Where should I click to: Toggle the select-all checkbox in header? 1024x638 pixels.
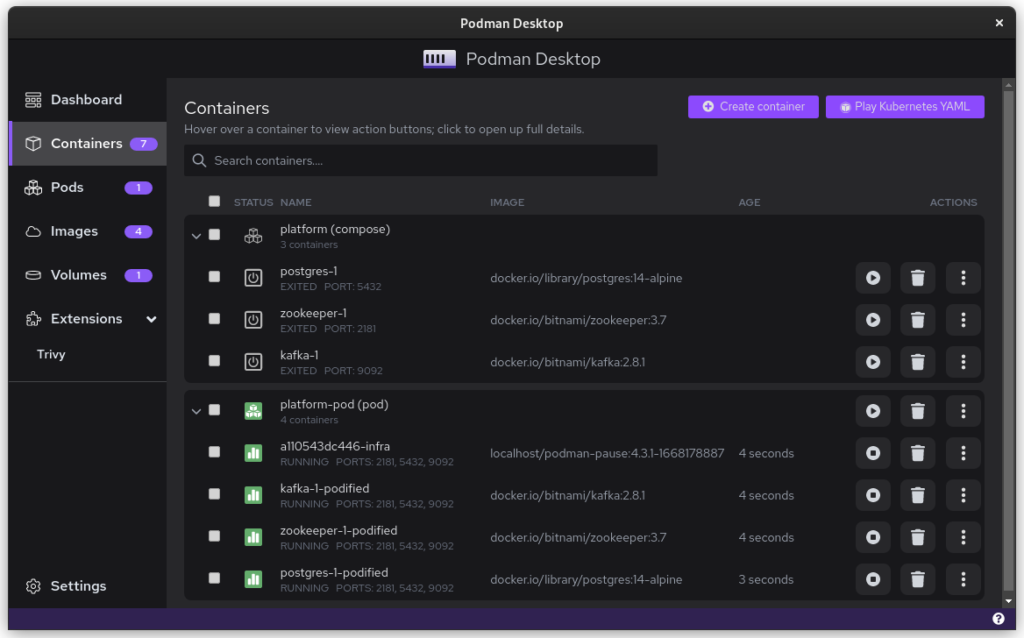click(x=214, y=201)
